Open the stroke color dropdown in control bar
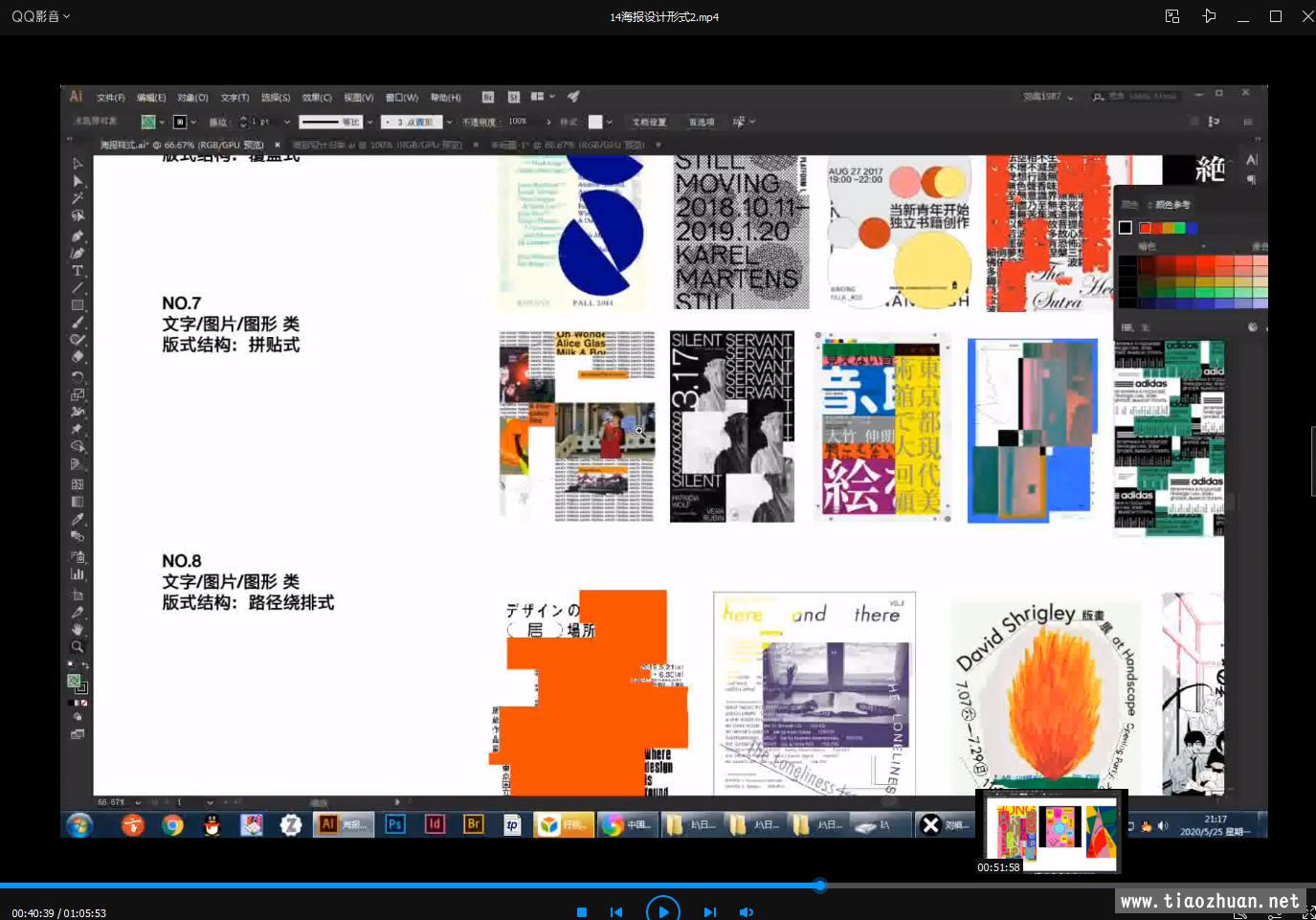Image resolution: width=1316 pixels, height=920 pixels. point(193,122)
